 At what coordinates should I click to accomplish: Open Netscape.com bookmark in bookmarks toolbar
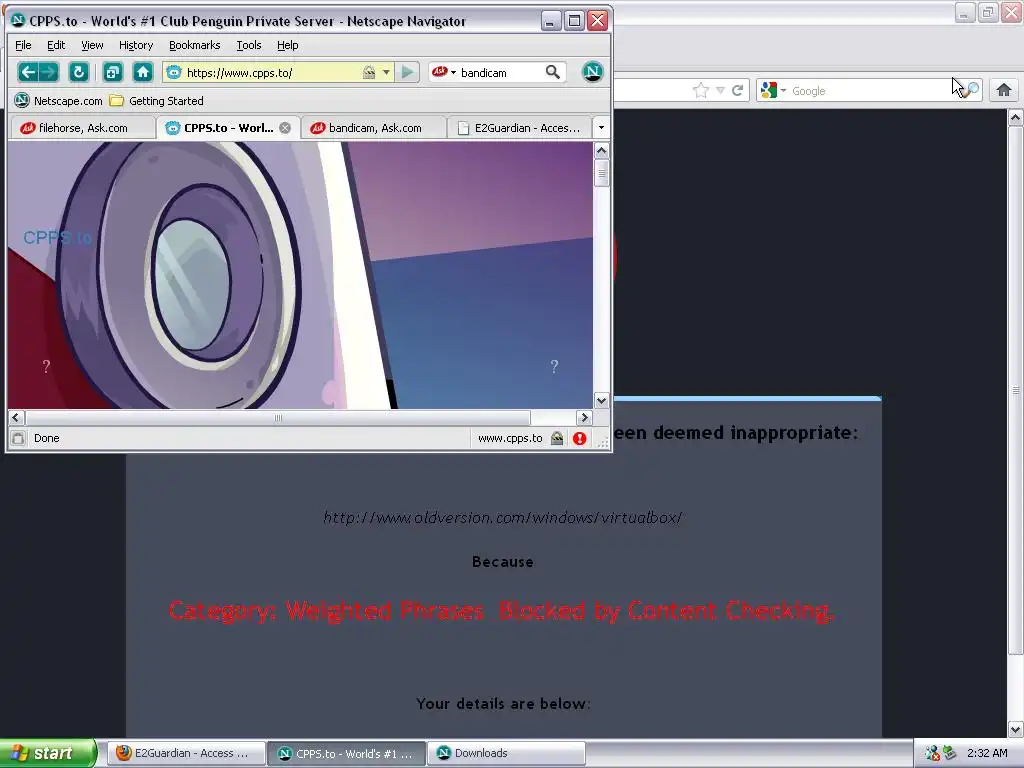(59, 101)
